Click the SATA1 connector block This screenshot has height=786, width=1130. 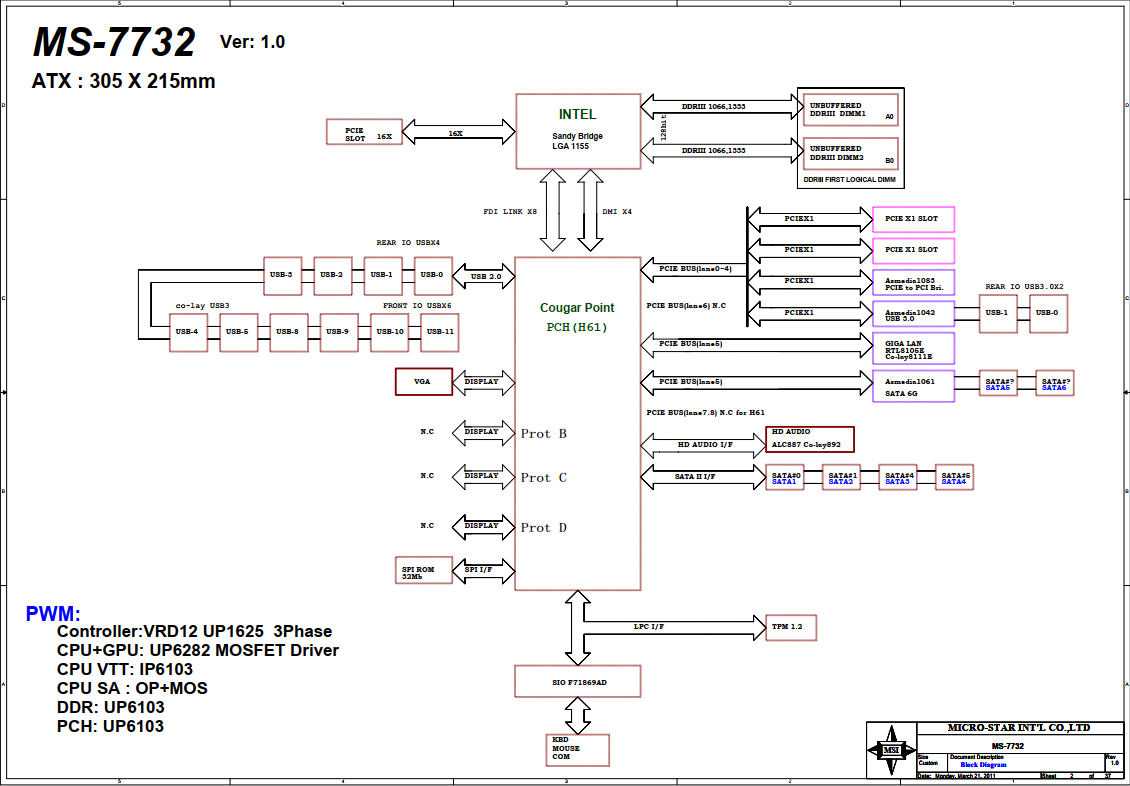point(785,477)
